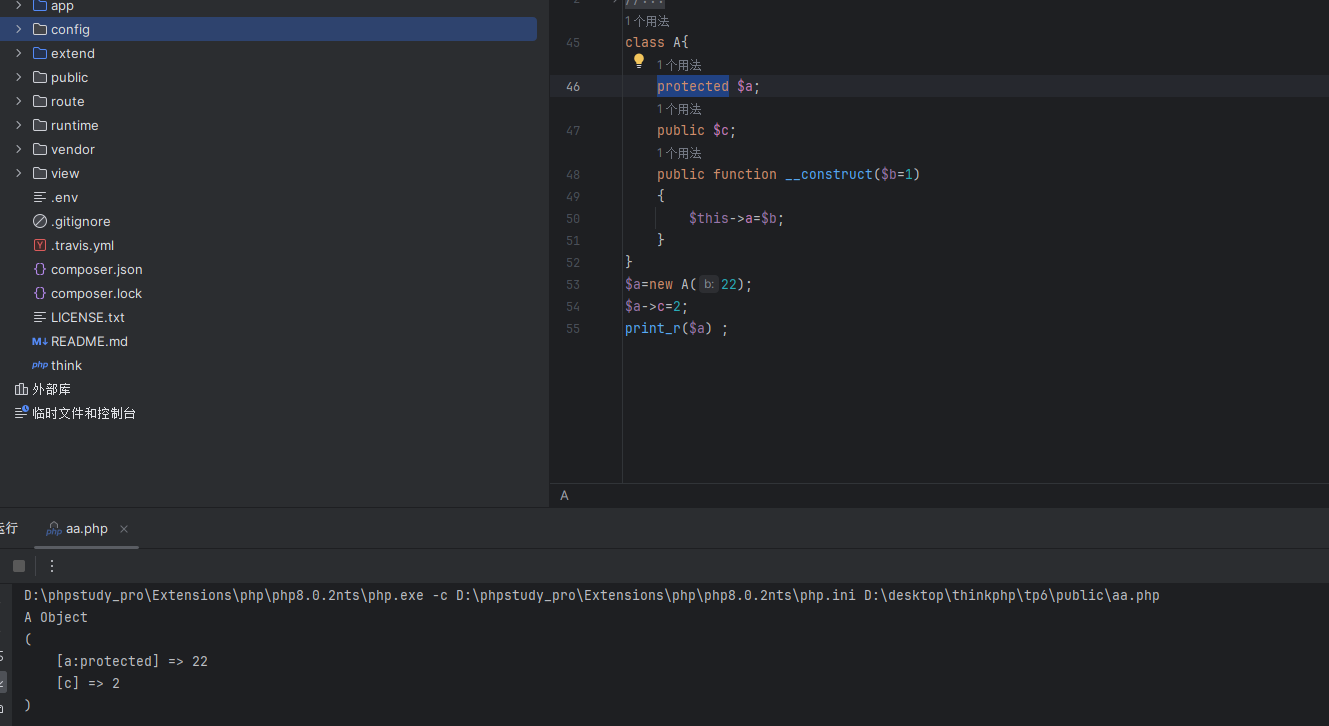This screenshot has height=726, width=1329.
Task: Click the '[c] => 2' output line
Action: point(88,683)
